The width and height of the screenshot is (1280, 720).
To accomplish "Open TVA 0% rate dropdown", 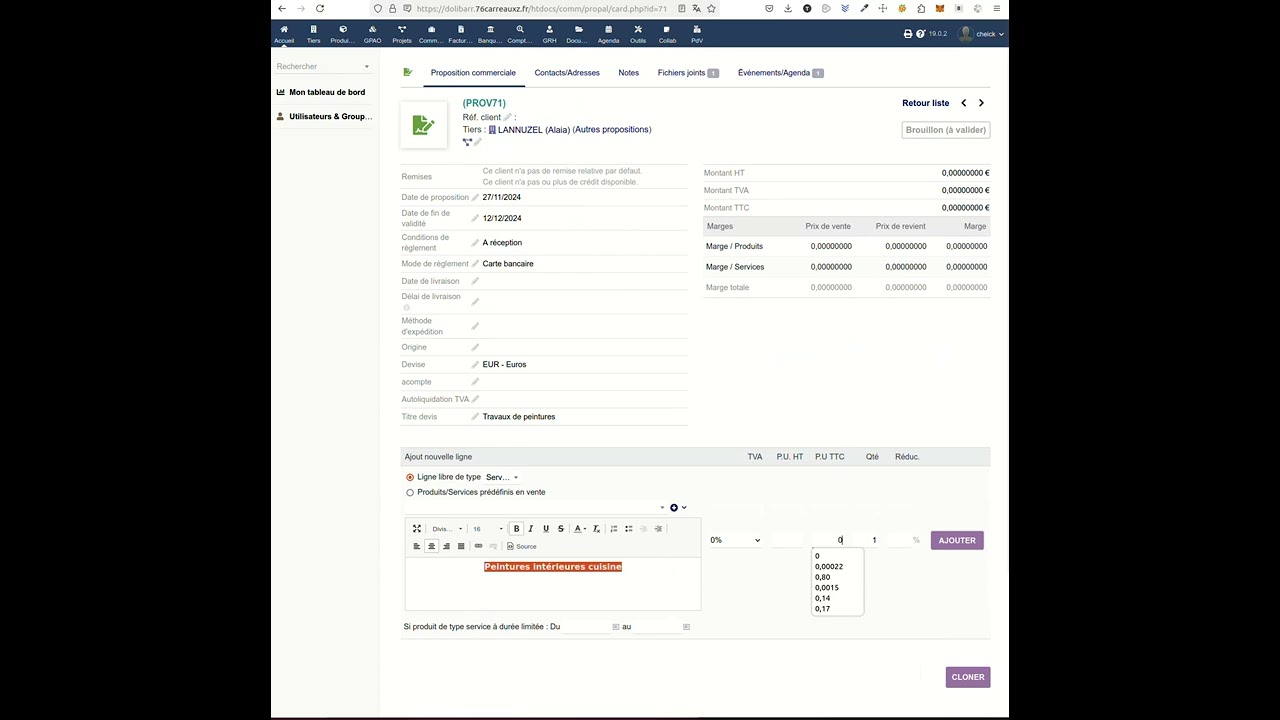I will point(735,540).
